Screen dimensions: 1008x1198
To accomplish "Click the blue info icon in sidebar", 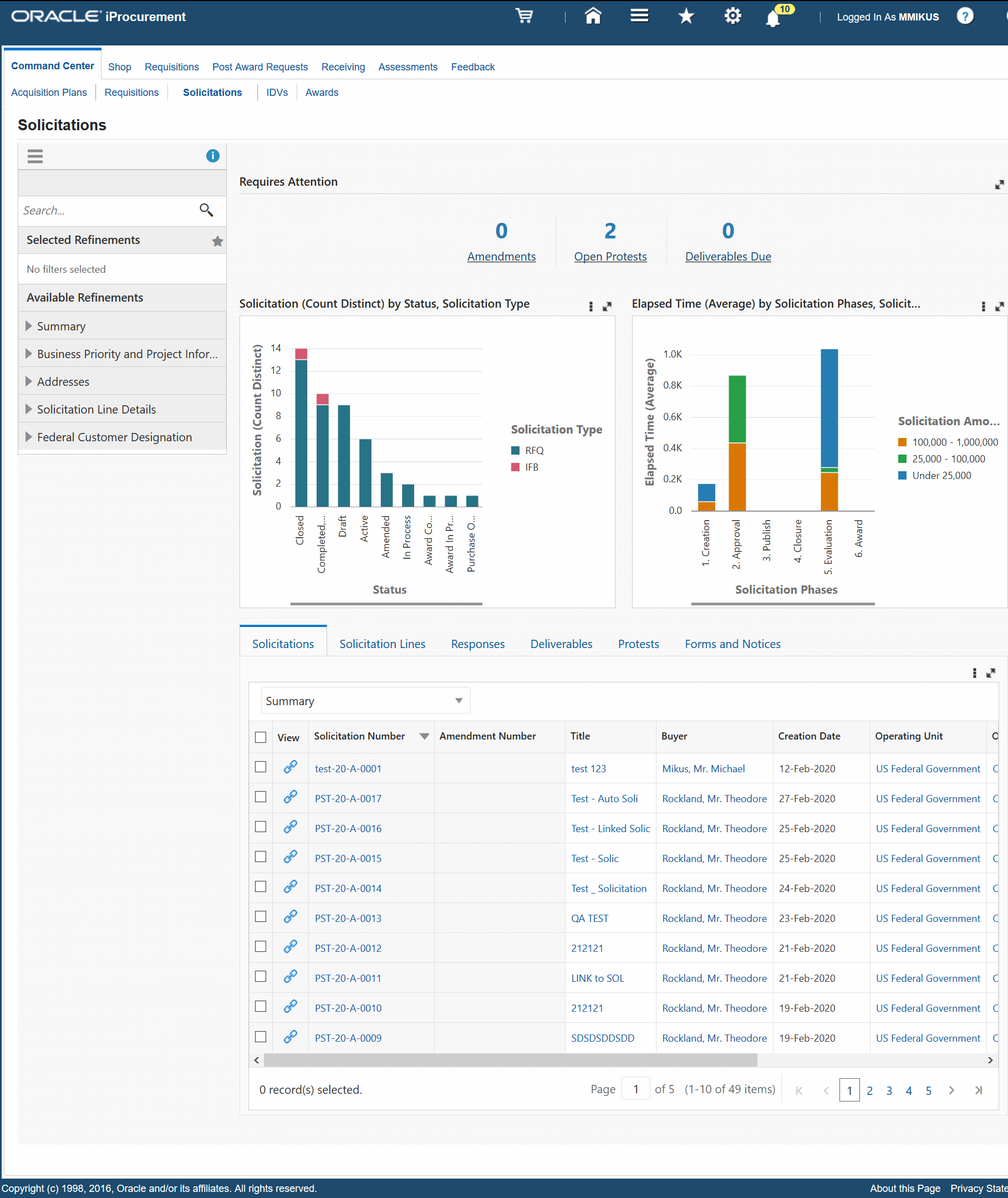I will [212, 156].
